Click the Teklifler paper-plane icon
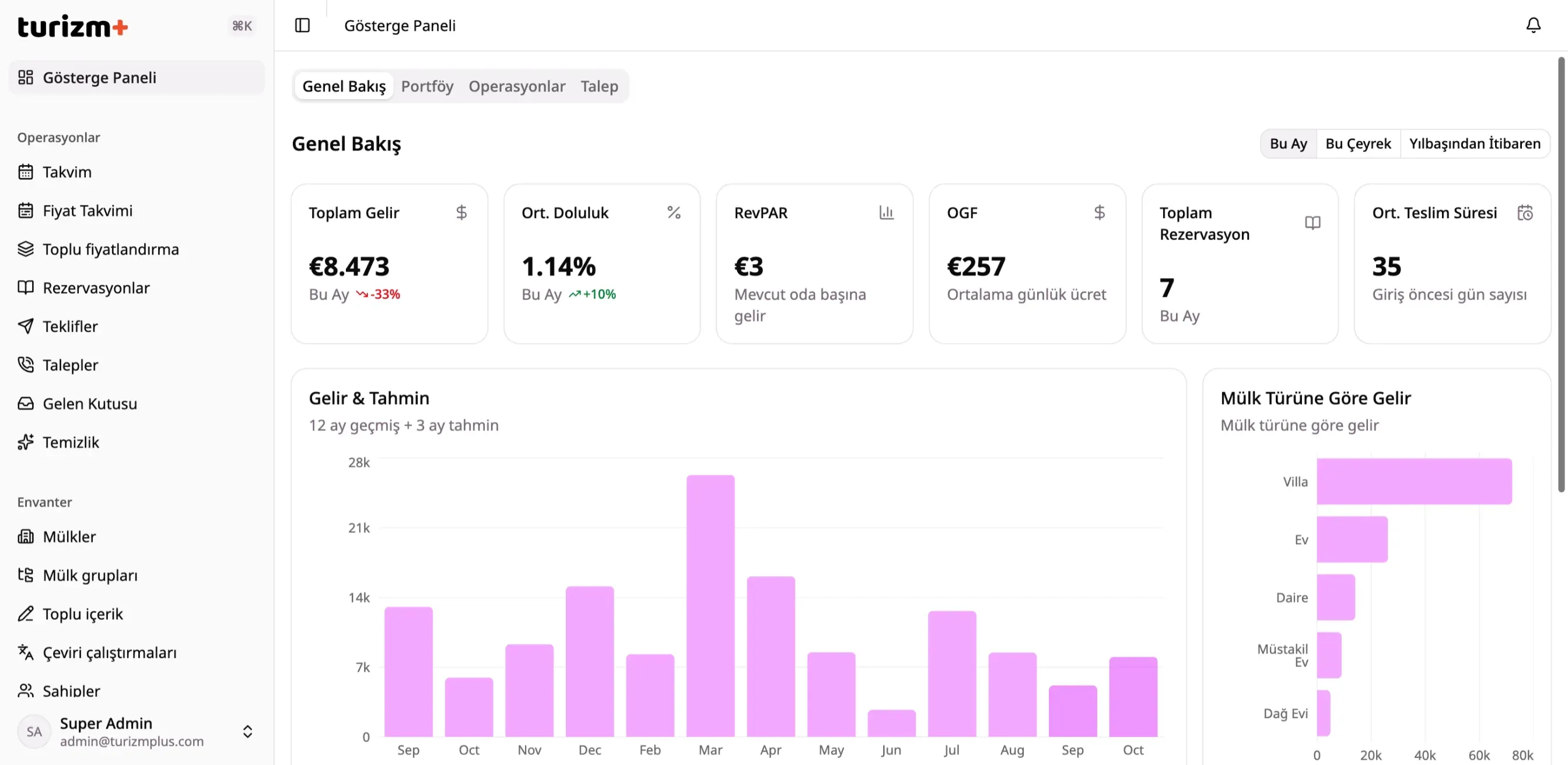Image resolution: width=1568 pixels, height=765 pixels. pos(26,327)
